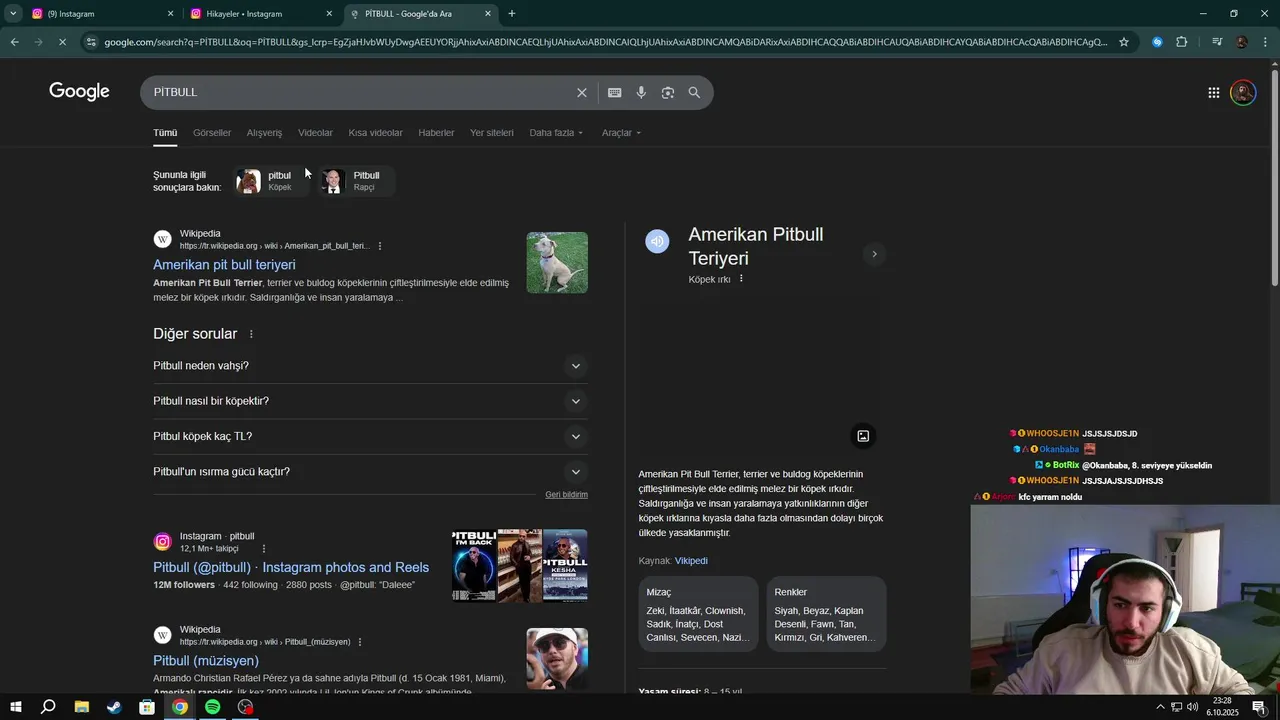Image resolution: width=1280 pixels, height=720 pixels.
Task: Open images icon in knowledge panel
Action: coord(863,436)
